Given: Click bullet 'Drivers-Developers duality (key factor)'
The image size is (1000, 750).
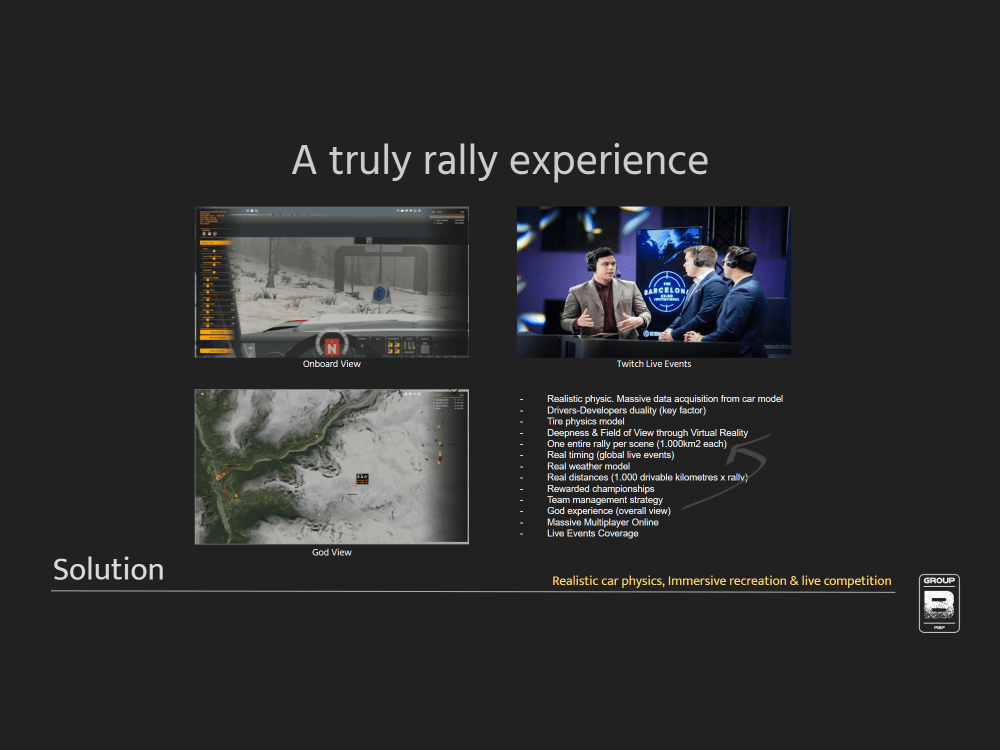Looking at the screenshot, I should pyautogui.click(x=626, y=410).
